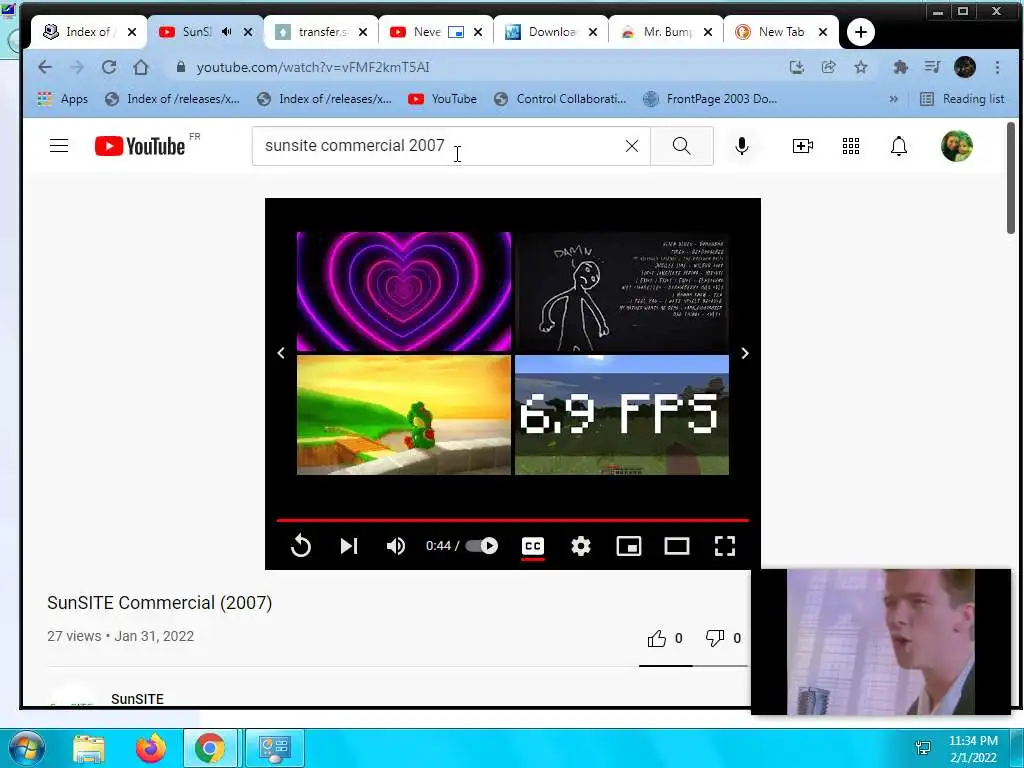Skip to the next video
The height and width of the screenshot is (768, 1024).
348,545
